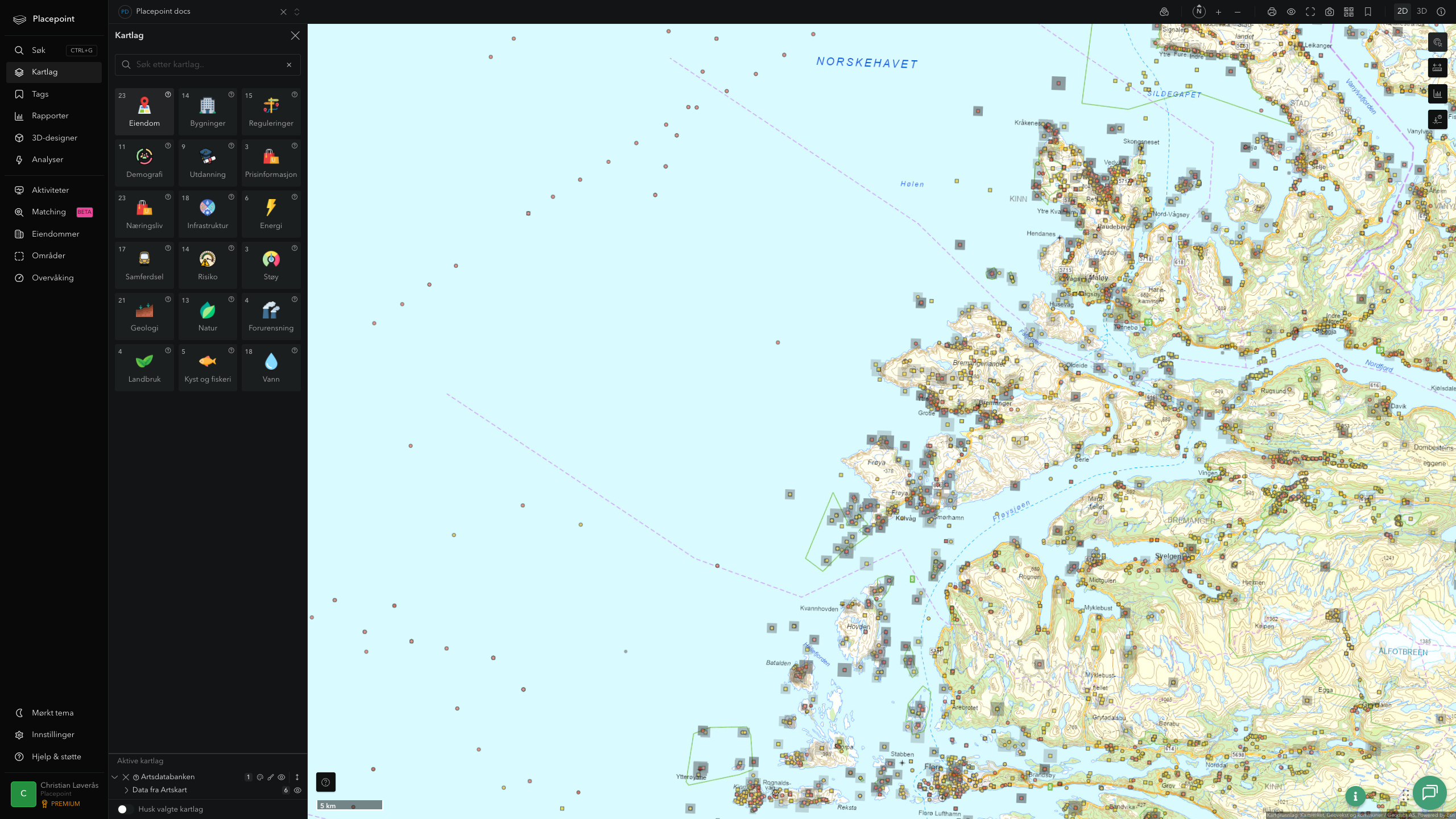Image resolution: width=1456 pixels, height=819 pixels.
Task: Open the QR code icon in toolbar
Action: coord(1349,12)
